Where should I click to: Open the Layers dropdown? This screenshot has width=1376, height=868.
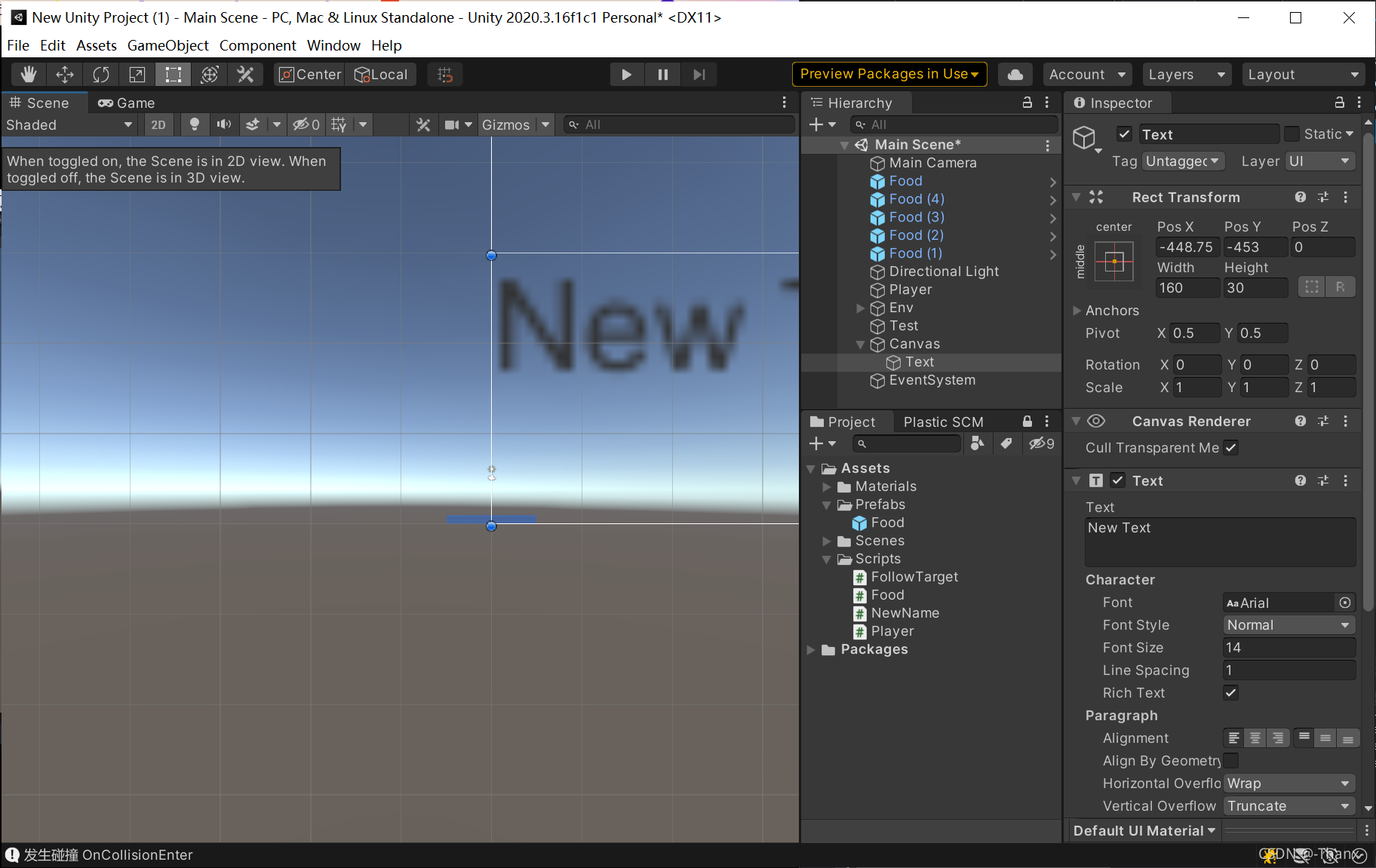point(1186,75)
